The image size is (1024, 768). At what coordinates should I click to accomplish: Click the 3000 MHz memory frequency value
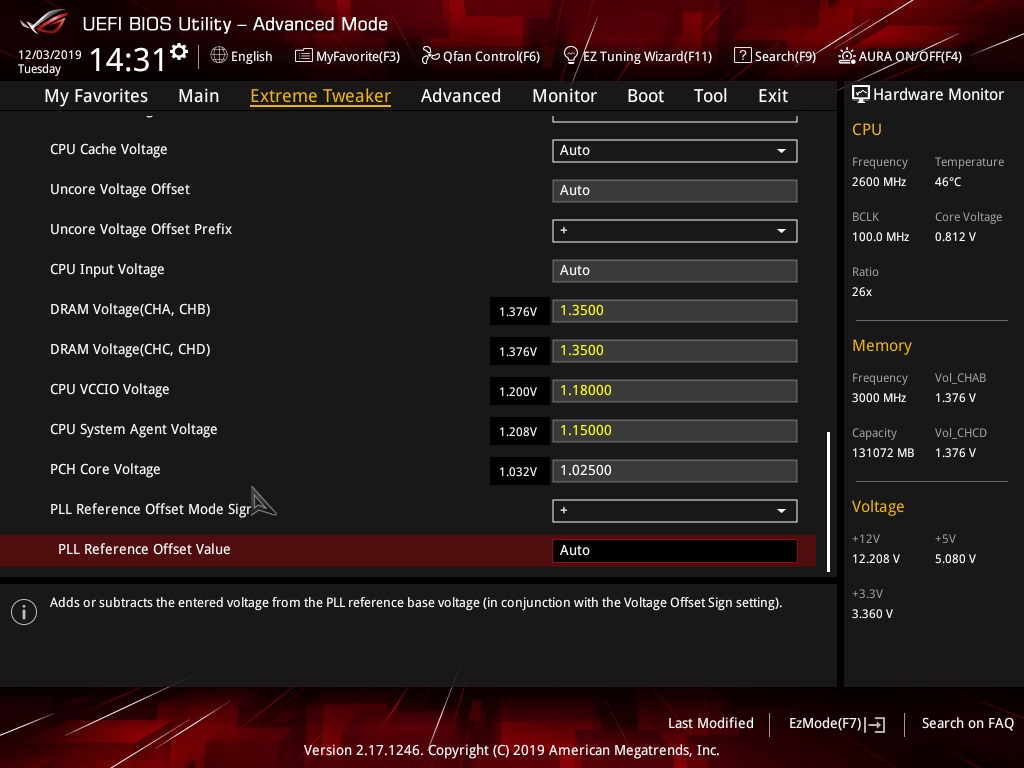[878, 398]
